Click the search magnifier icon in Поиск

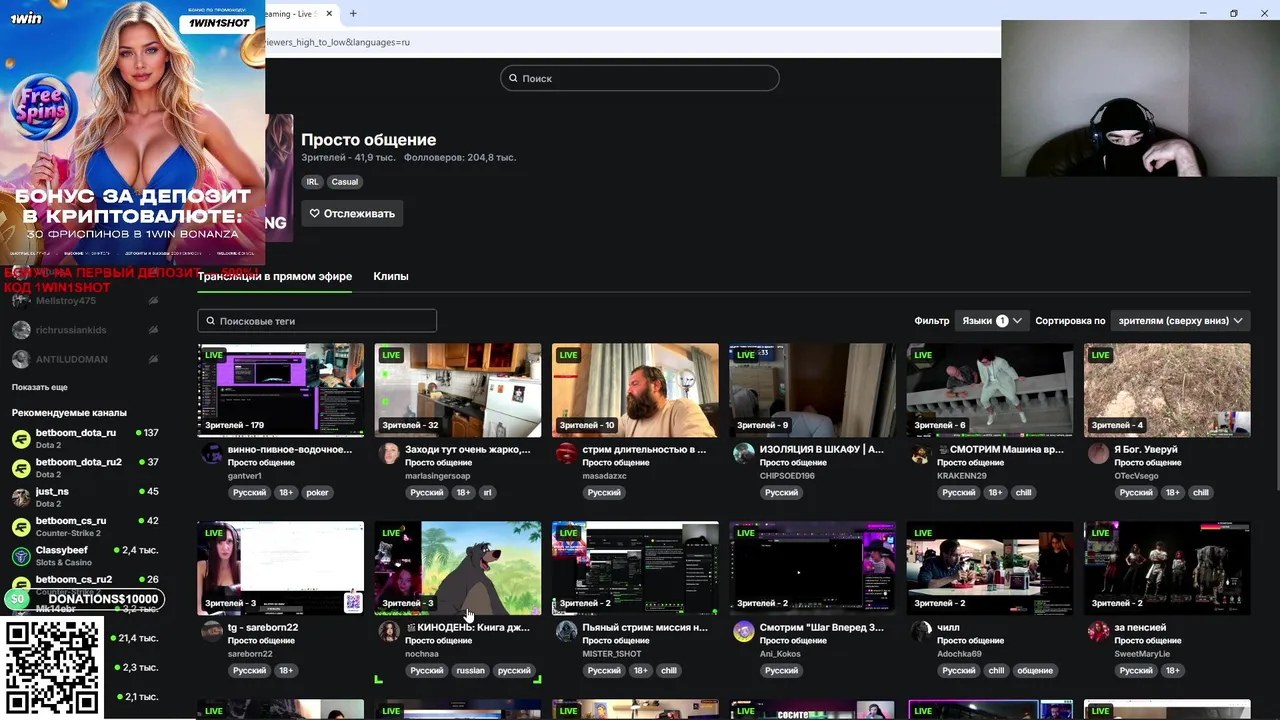click(x=513, y=78)
